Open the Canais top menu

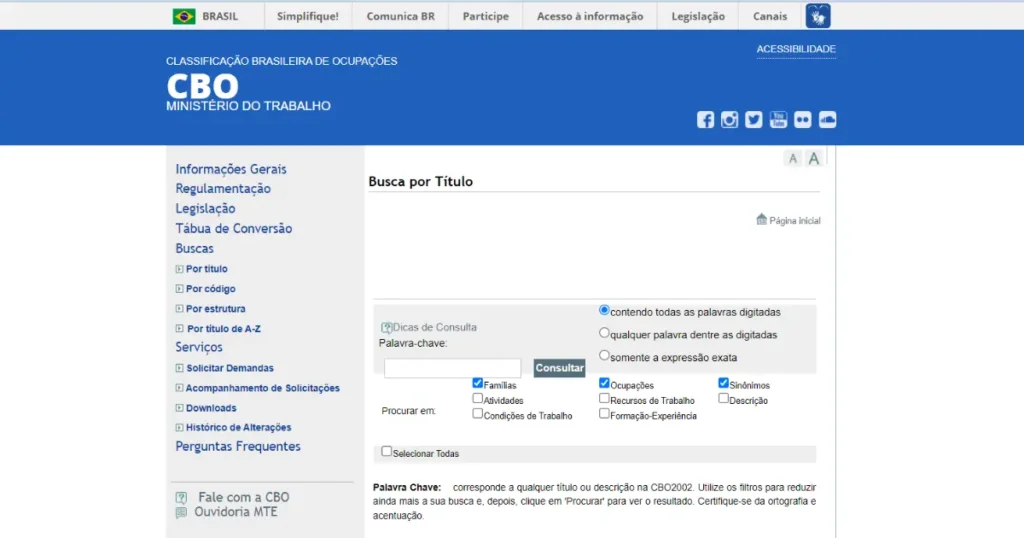click(770, 16)
